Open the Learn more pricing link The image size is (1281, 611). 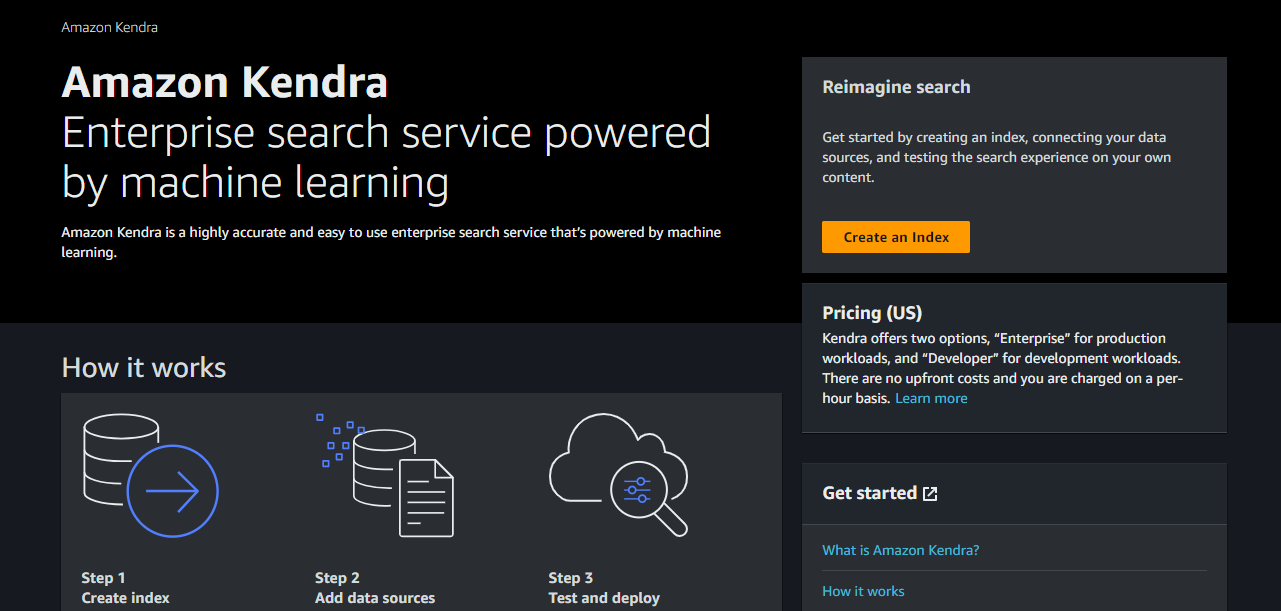tap(930, 398)
